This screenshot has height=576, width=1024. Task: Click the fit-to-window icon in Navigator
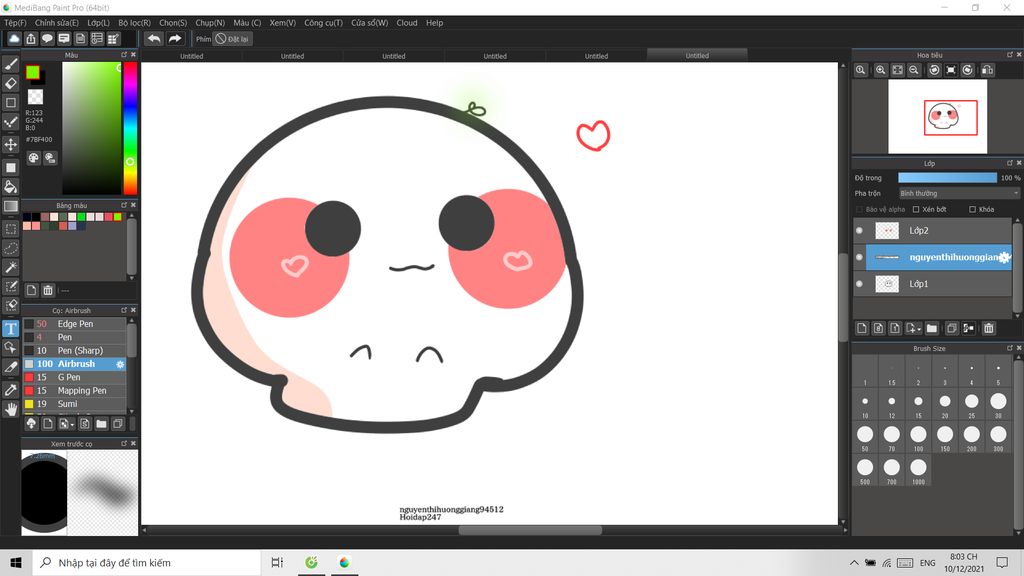pyautogui.click(x=897, y=70)
